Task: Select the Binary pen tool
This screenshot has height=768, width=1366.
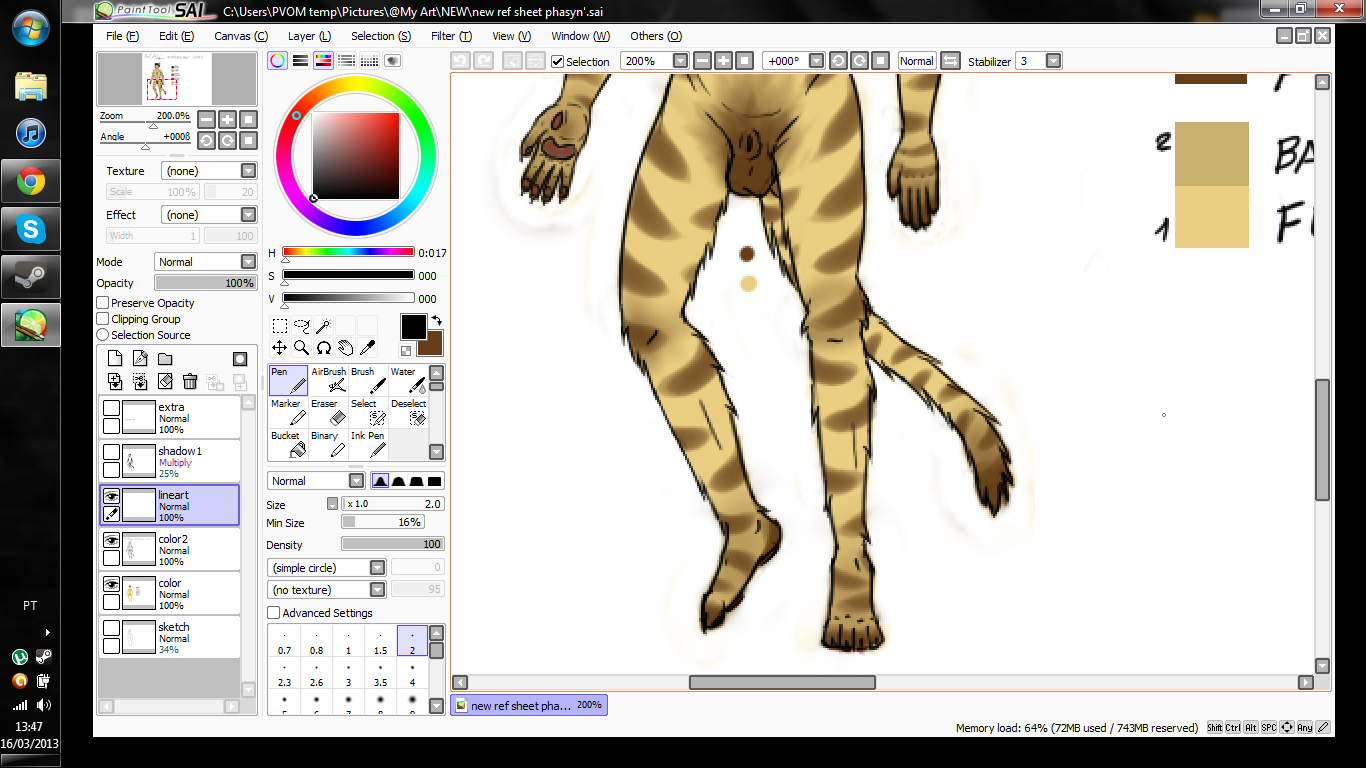Action: coord(328,444)
